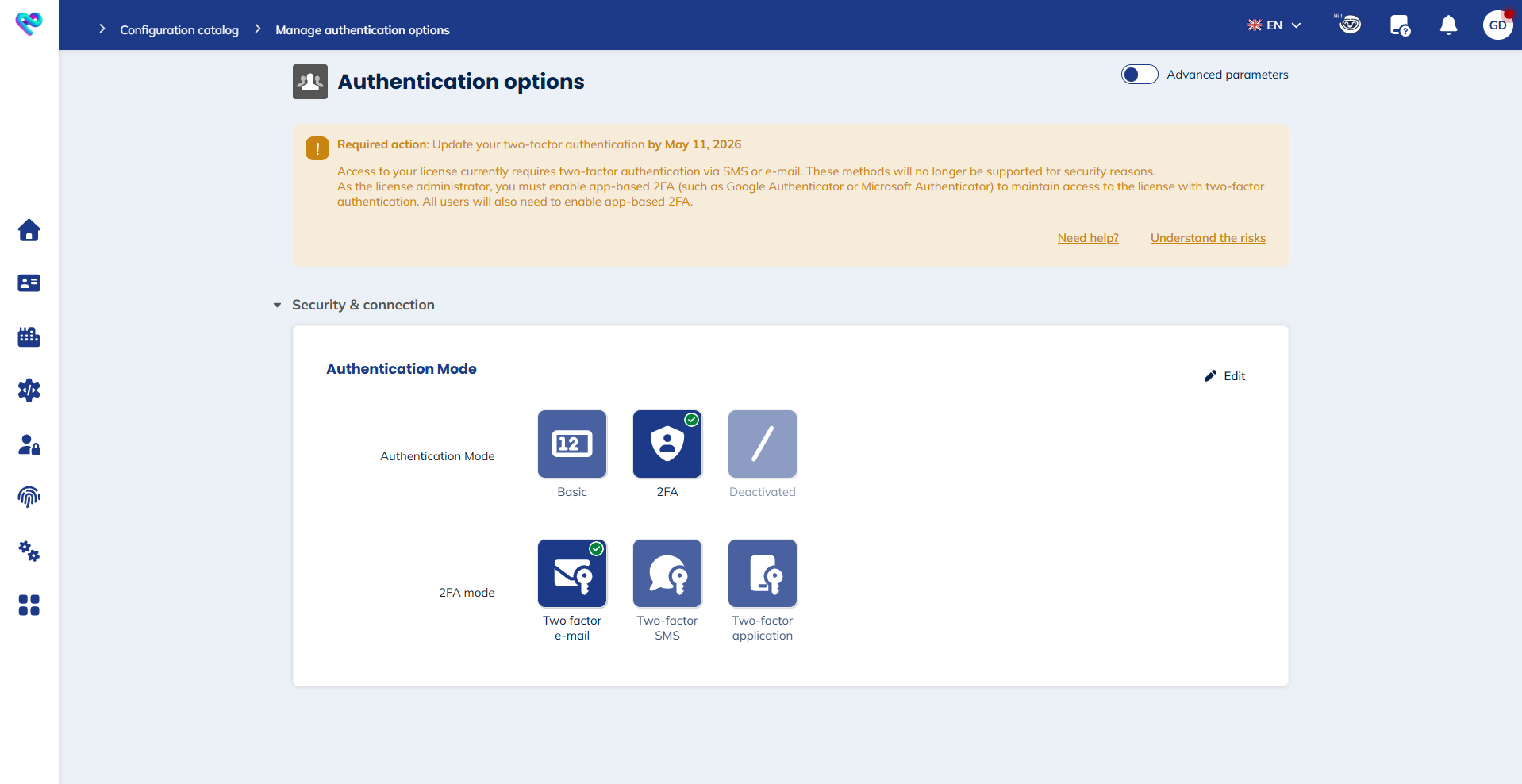Click the Manage authentication options breadcrumb

[x=362, y=30]
